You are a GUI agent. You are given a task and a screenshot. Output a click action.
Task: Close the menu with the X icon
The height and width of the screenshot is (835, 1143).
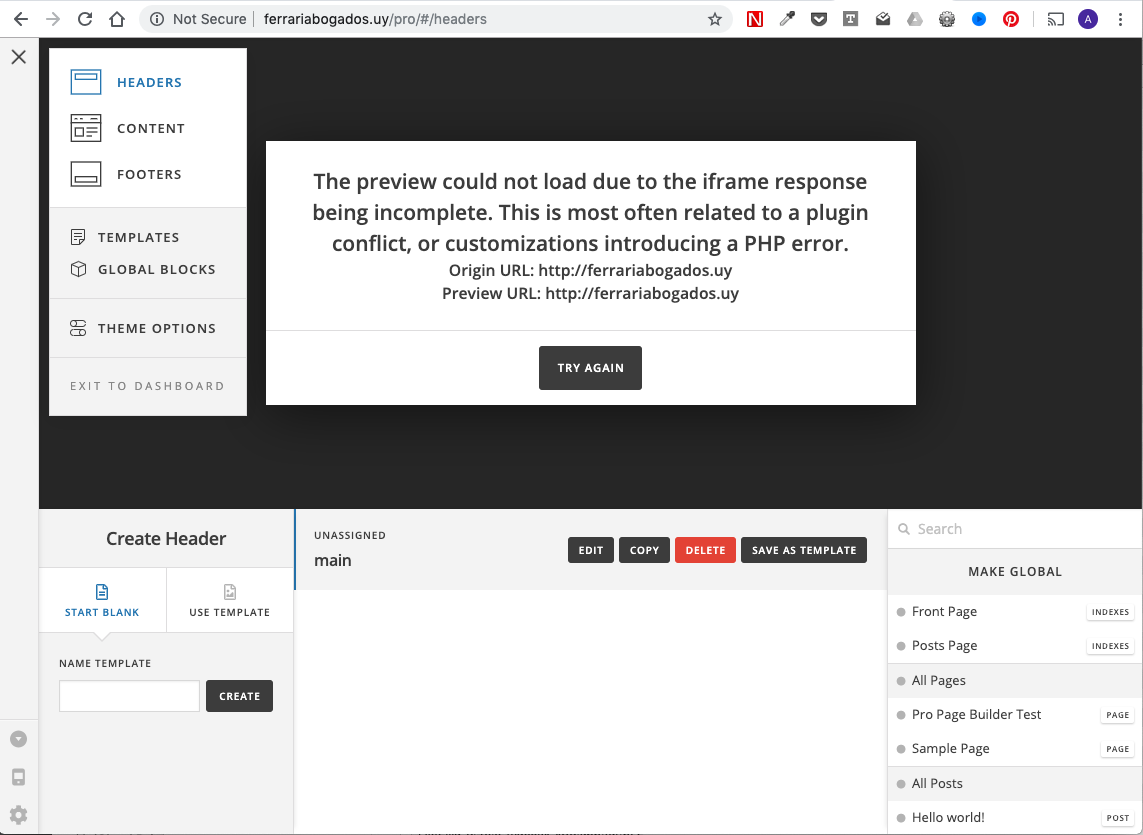pyautogui.click(x=19, y=57)
